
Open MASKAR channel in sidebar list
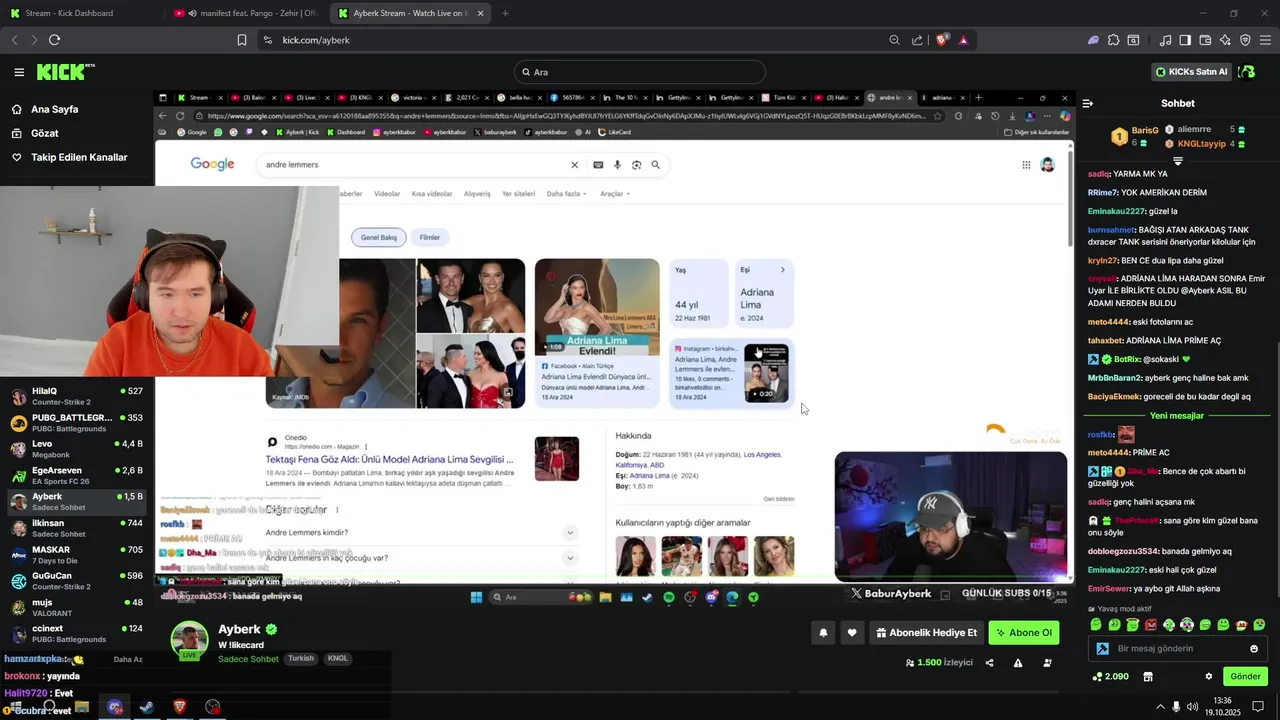(77, 555)
